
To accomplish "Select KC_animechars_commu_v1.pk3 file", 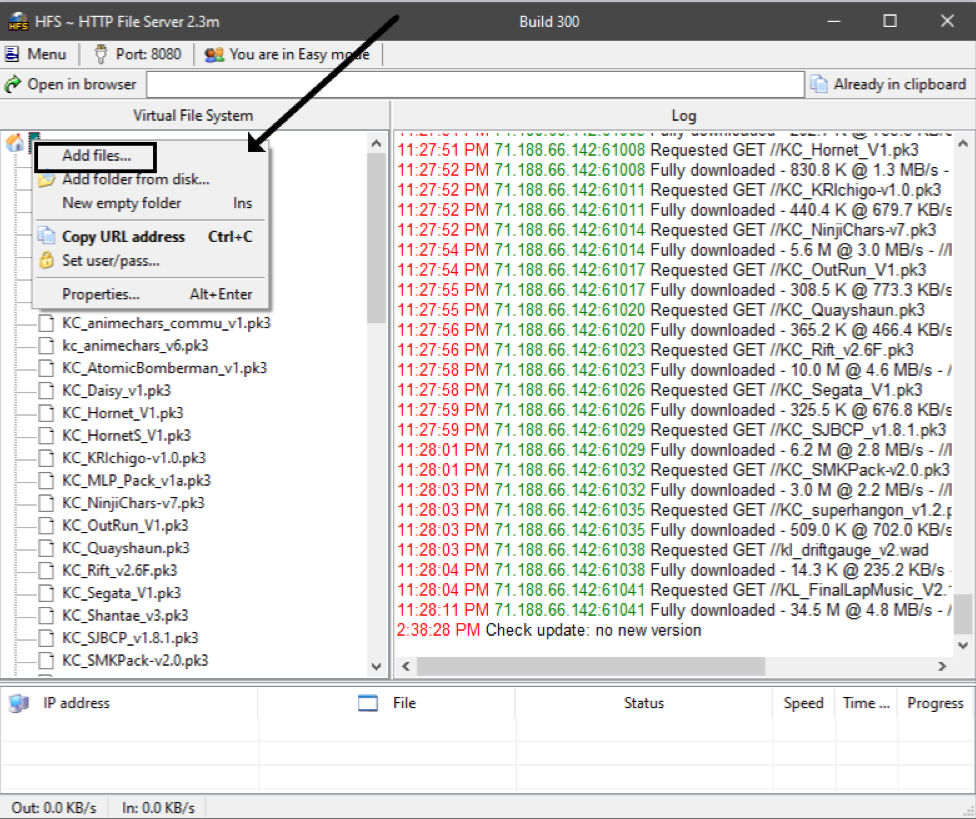I will click(166, 323).
